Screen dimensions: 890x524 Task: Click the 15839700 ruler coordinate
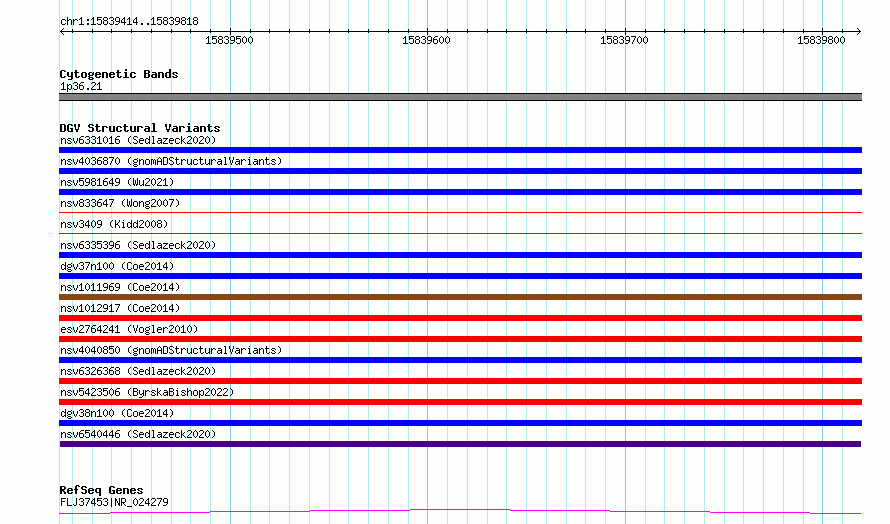(x=624, y=40)
